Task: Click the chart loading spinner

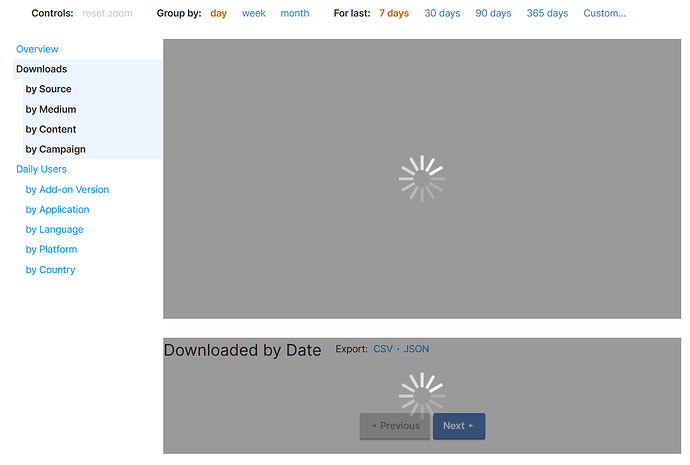Action: tap(422, 179)
